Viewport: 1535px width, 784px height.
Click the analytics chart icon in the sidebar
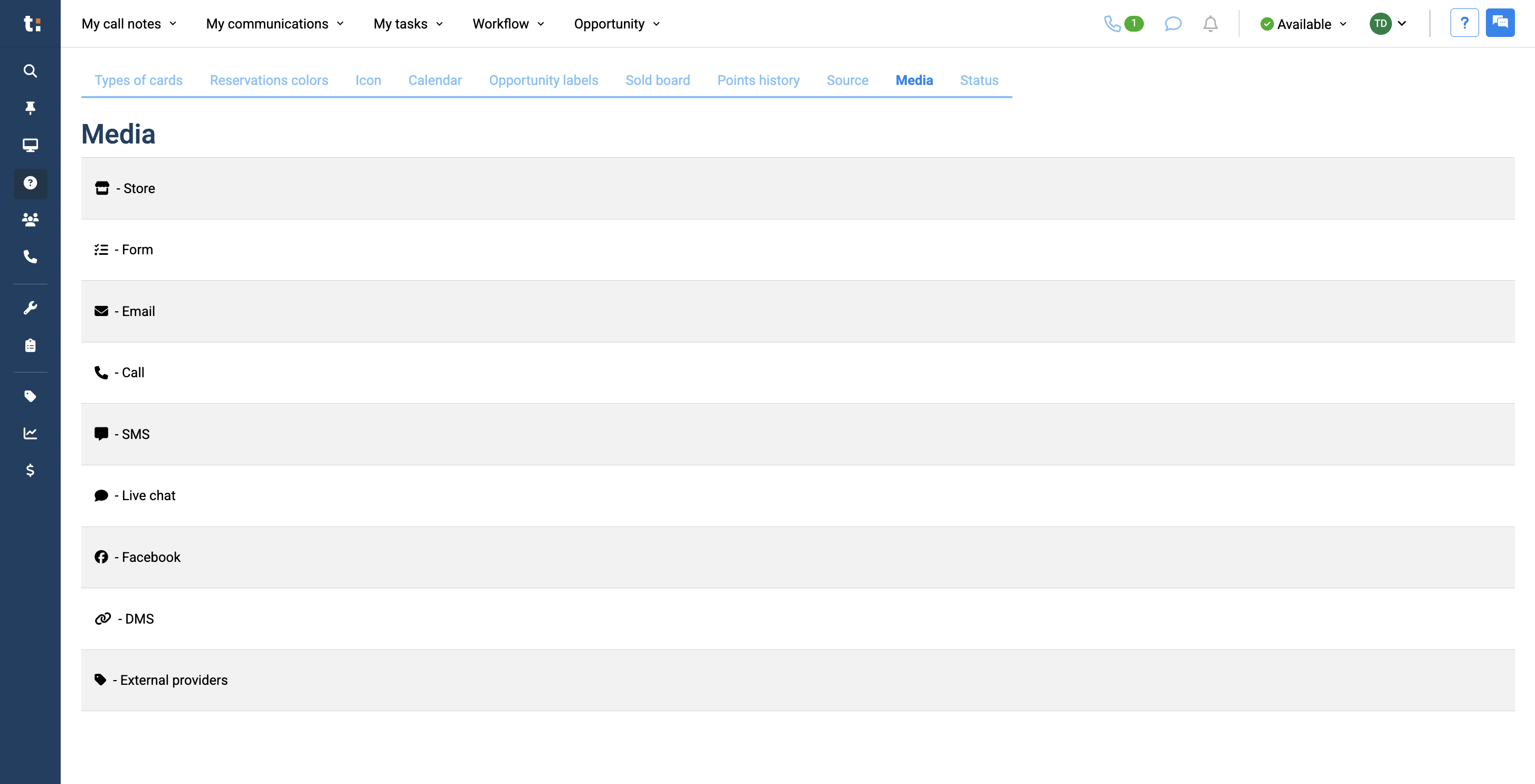pyautogui.click(x=30, y=433)
